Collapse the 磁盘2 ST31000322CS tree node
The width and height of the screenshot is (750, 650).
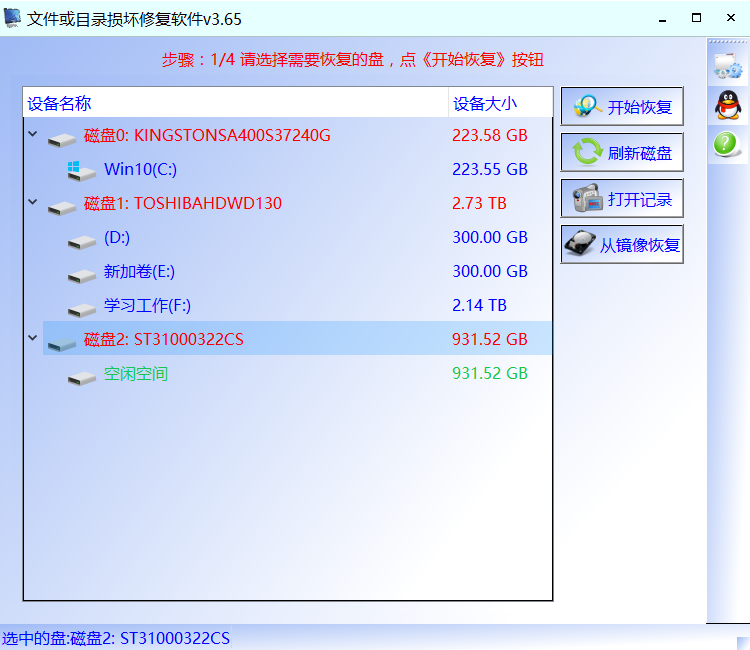coord(33,338)
